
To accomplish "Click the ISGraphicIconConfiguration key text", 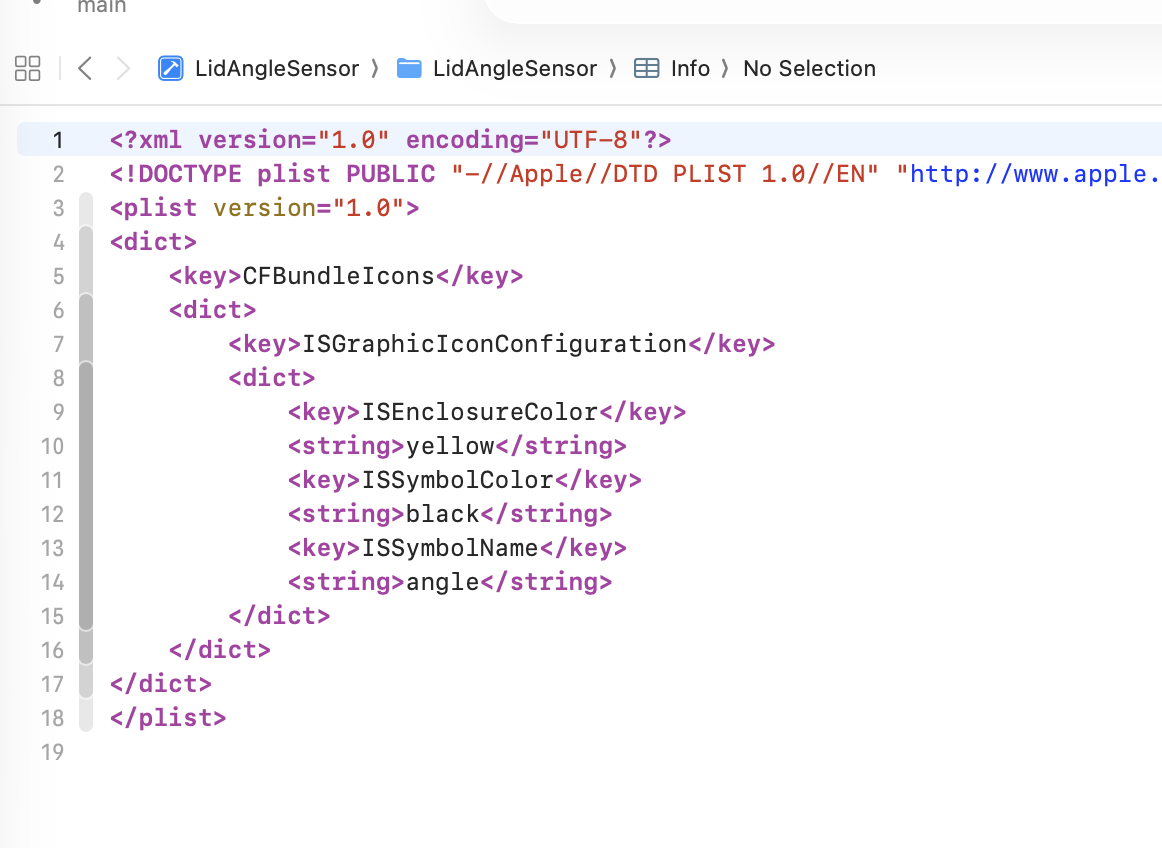I will click(x=494, y=344).
